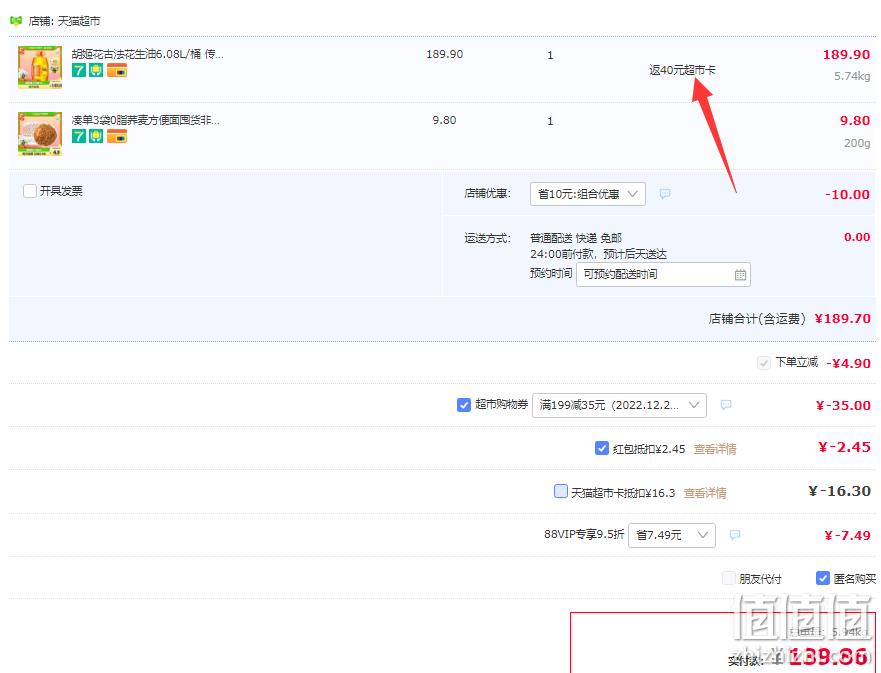
Task: Click the green 7 badge under peanut oil
Action: click(79, 70)
